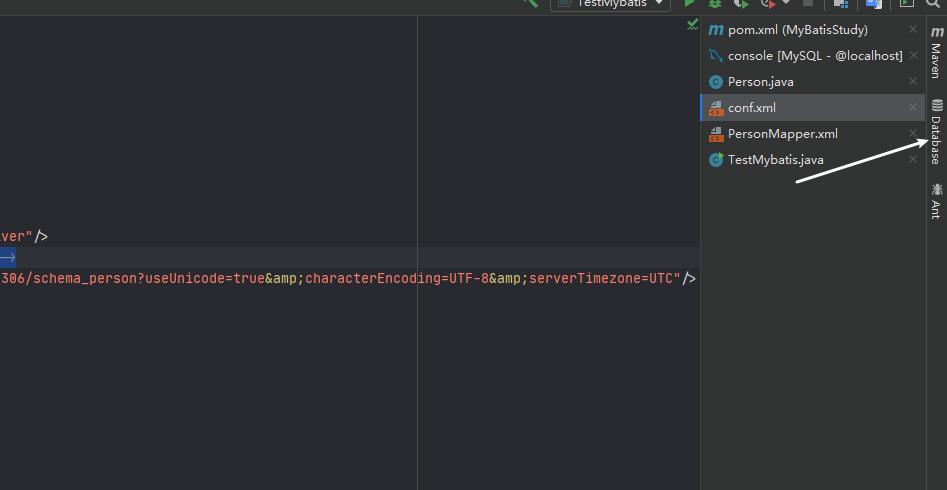Click the Run with Coverage icon

click(741, 4)
